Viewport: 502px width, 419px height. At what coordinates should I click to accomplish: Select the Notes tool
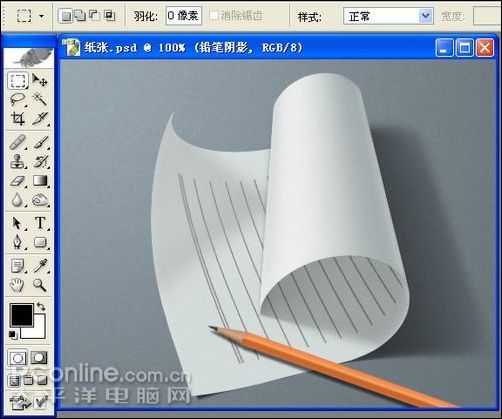tap(18, 266)
